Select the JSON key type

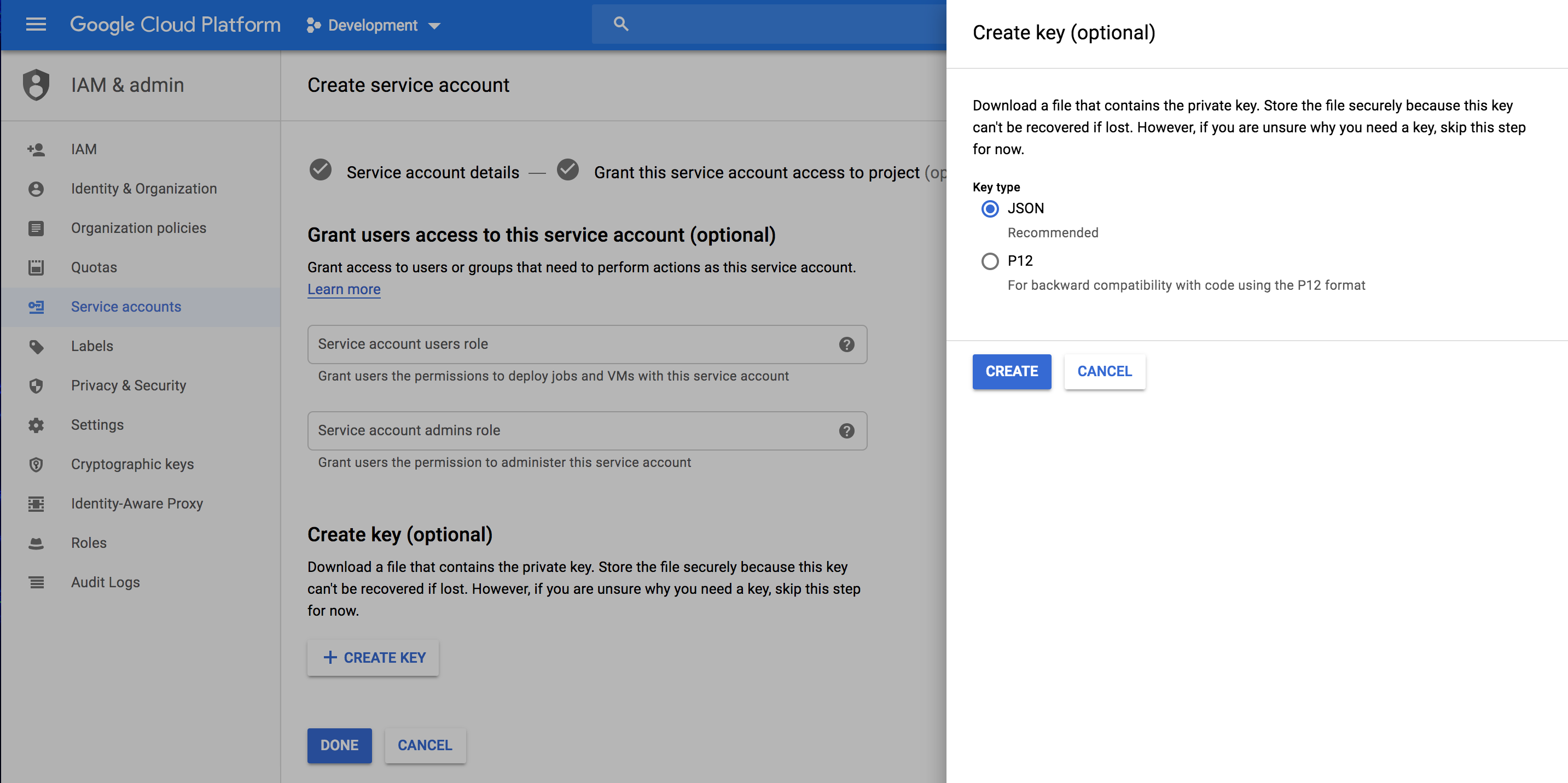[x=990, y=209]
